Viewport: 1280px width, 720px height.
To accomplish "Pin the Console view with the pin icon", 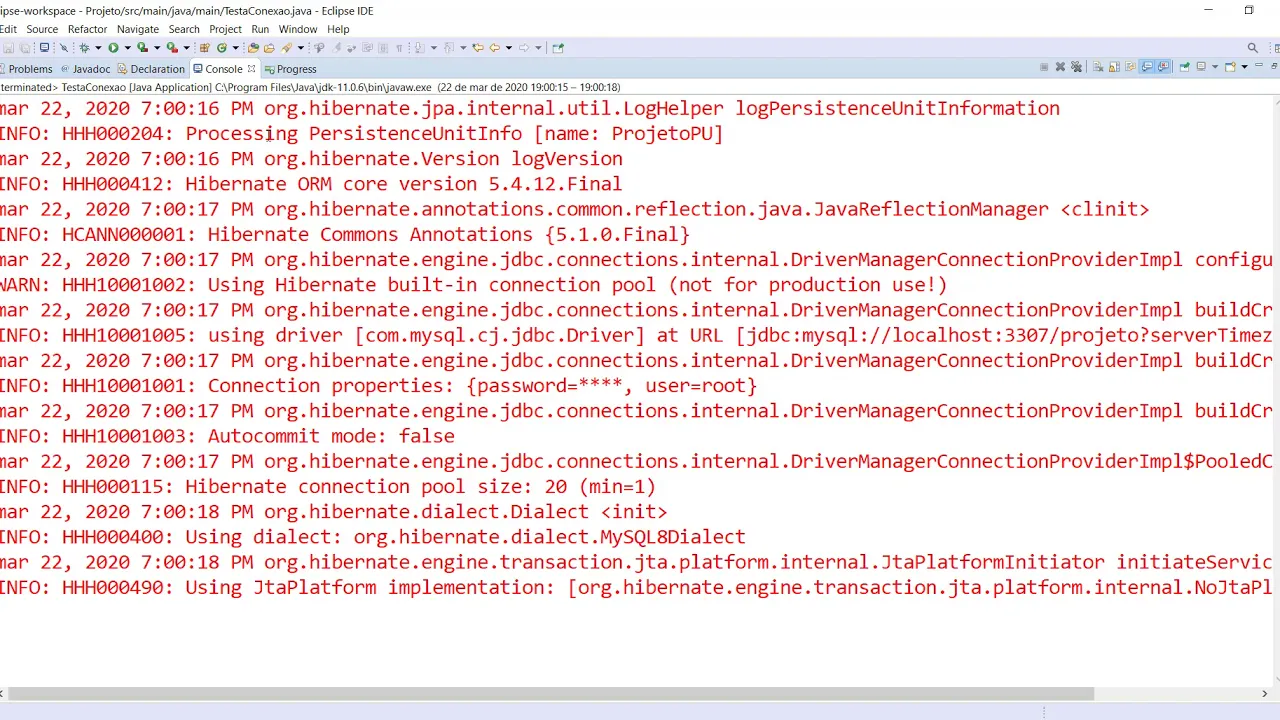I will tap(1184, 67).
